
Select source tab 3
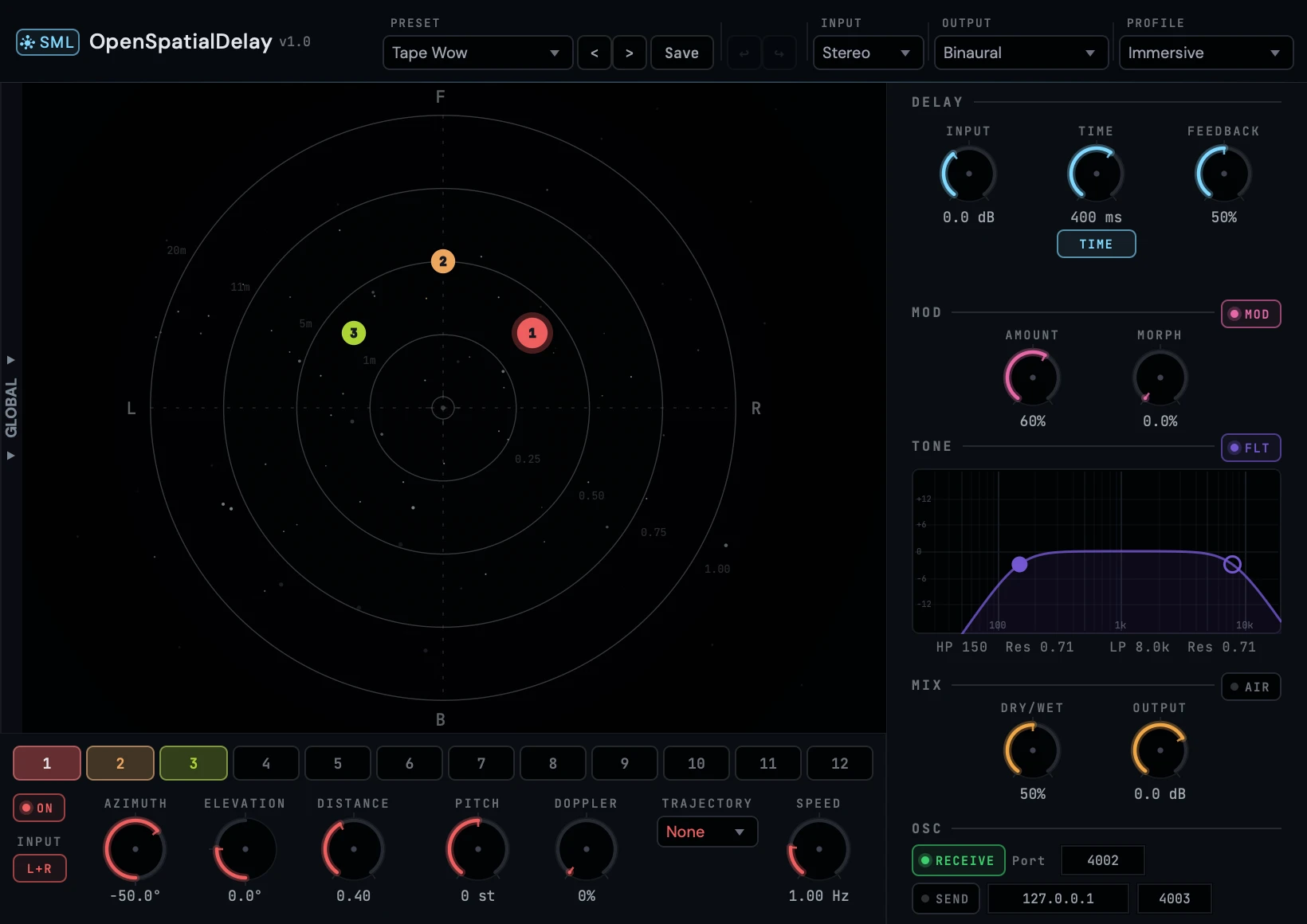tap(194, 763)
